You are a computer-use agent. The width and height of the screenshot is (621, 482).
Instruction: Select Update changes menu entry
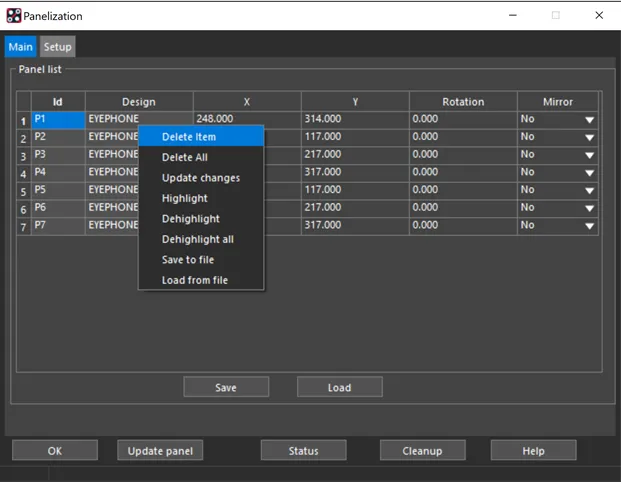(201, 178)
